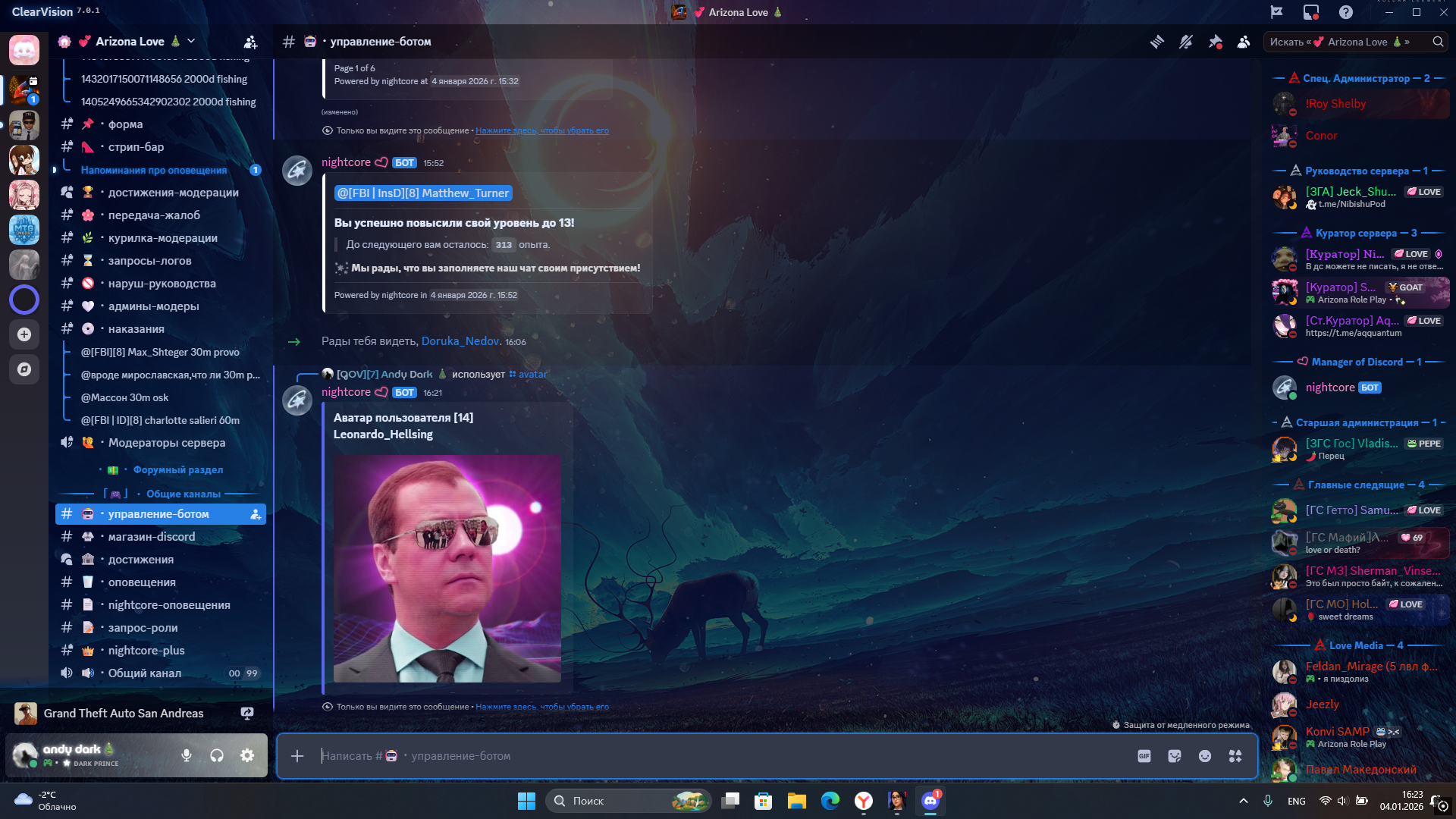Viewport: 1456px width, 819px height.
Task: Toggle member list visibility
Action: (x=1244, y=42)
